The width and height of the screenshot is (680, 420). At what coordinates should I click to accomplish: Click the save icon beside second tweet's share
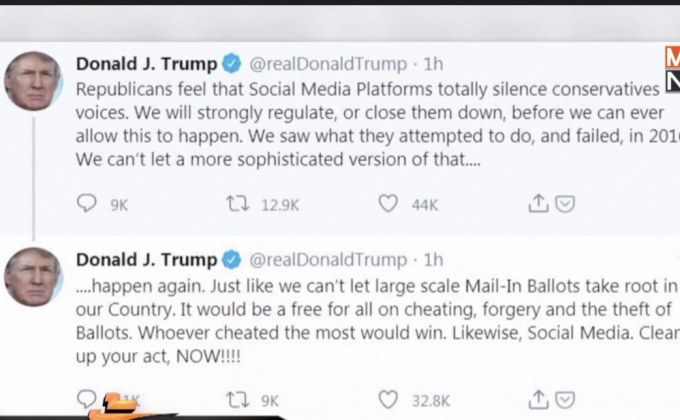565,400
